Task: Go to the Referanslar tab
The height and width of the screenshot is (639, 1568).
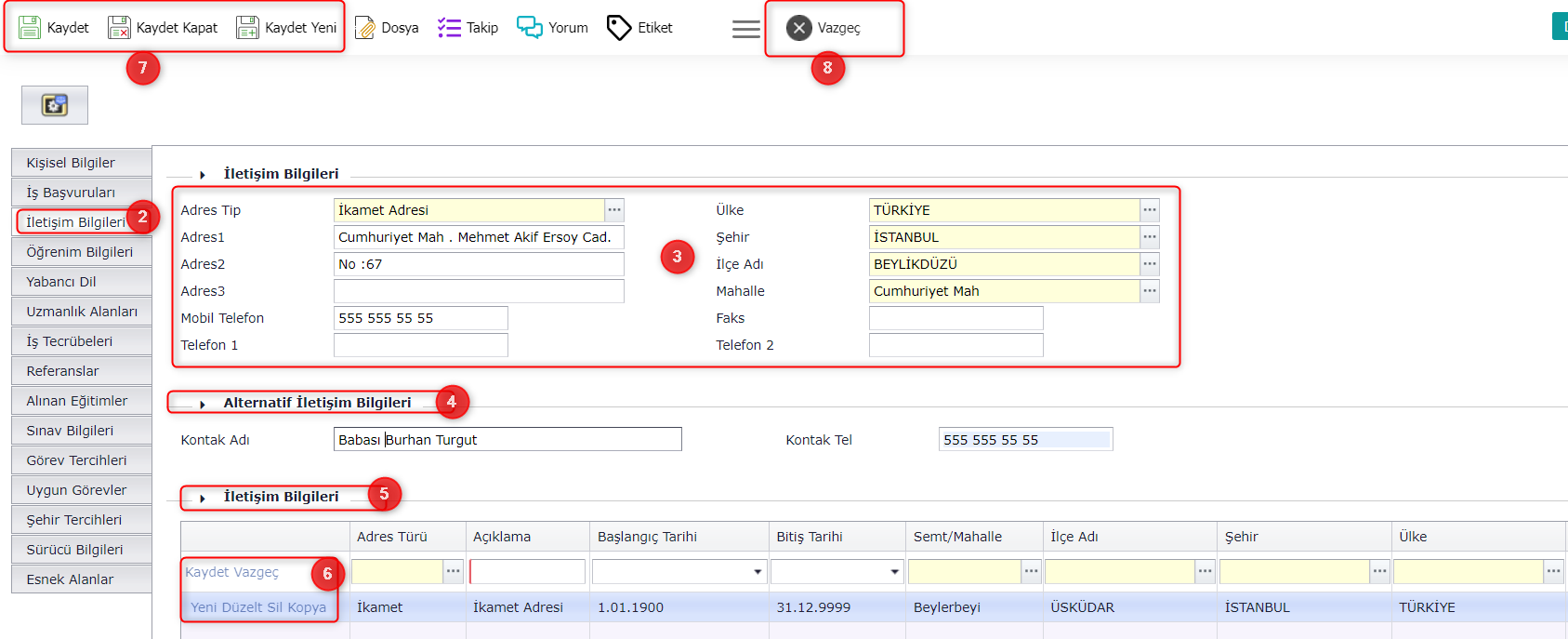Action: 82,371
